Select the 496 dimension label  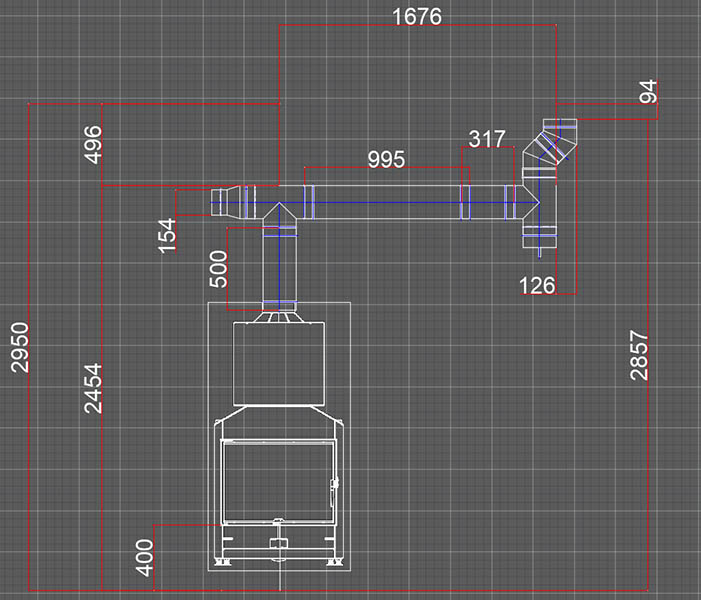tap(93, 145)
